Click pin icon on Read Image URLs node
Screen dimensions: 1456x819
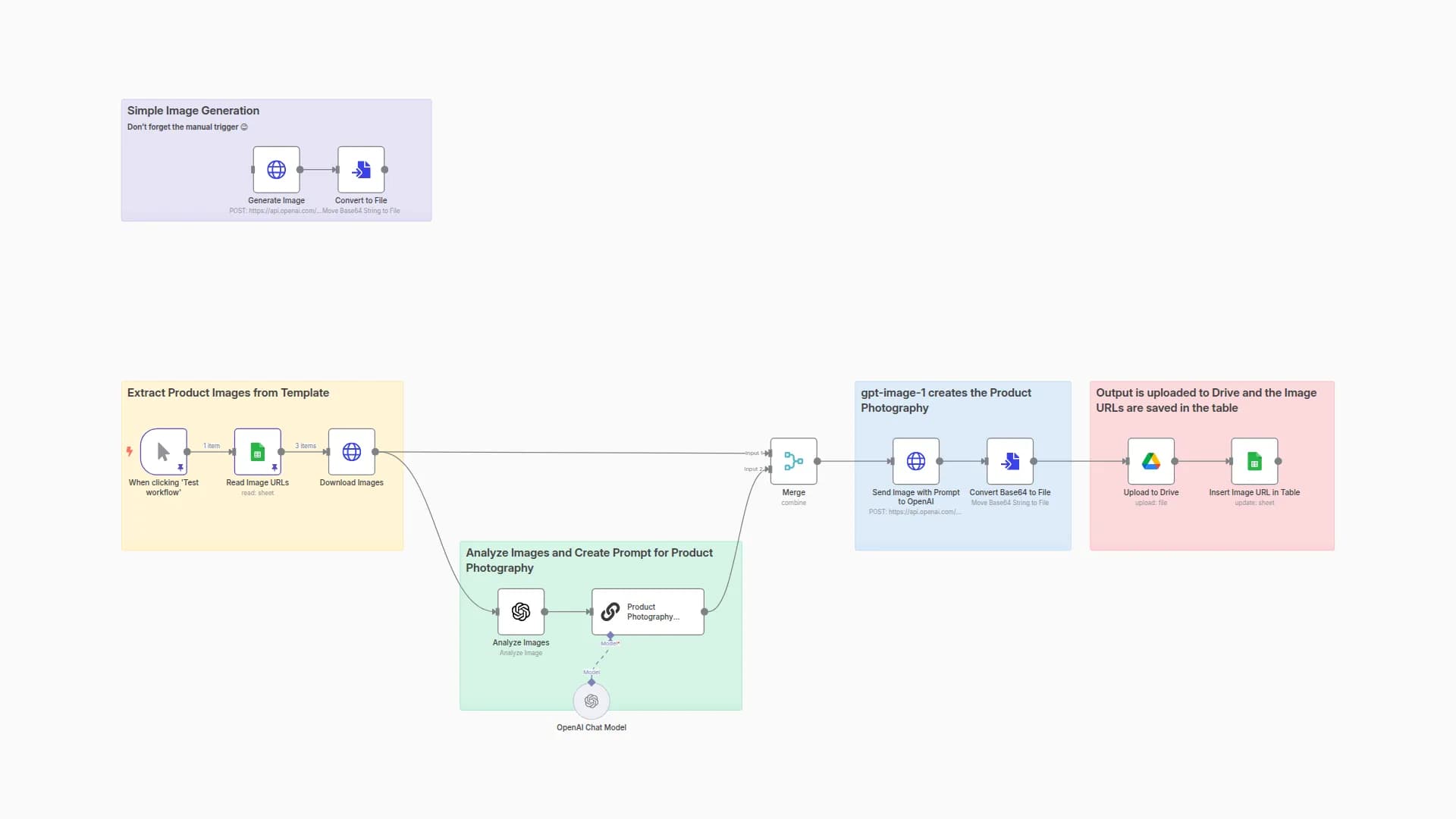coord(275,468)
